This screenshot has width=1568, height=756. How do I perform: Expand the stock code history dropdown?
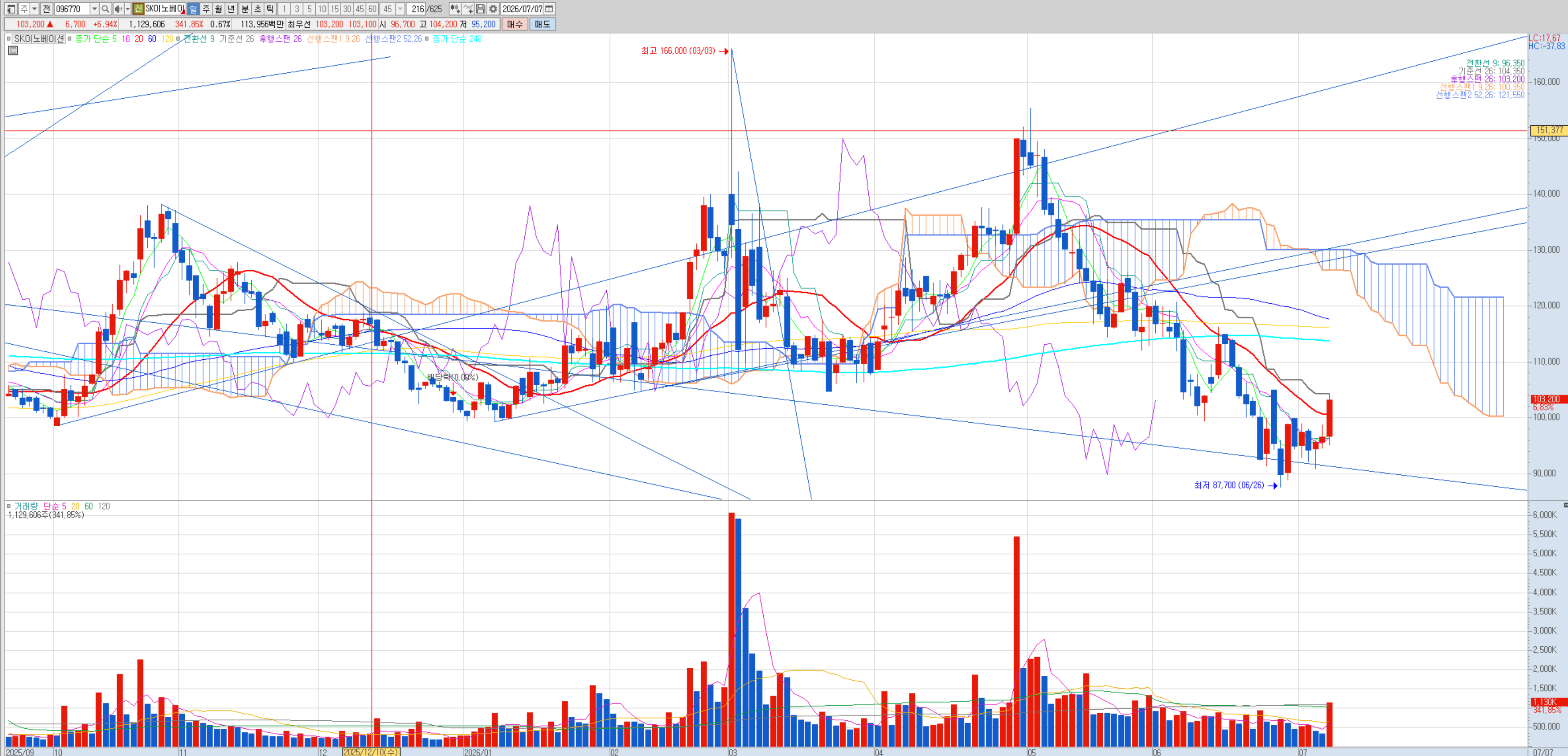point(94,8)
